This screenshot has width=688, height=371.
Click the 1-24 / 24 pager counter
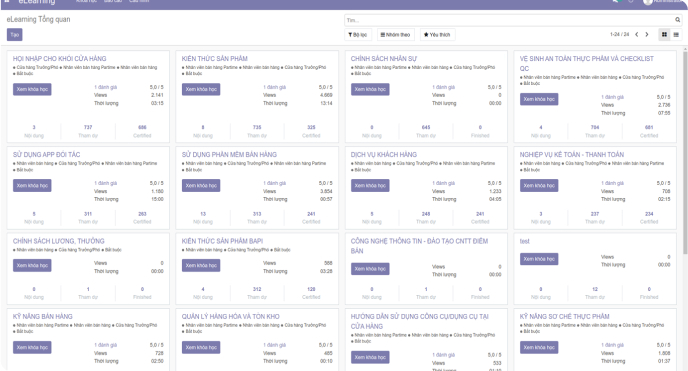coord(620,35)
